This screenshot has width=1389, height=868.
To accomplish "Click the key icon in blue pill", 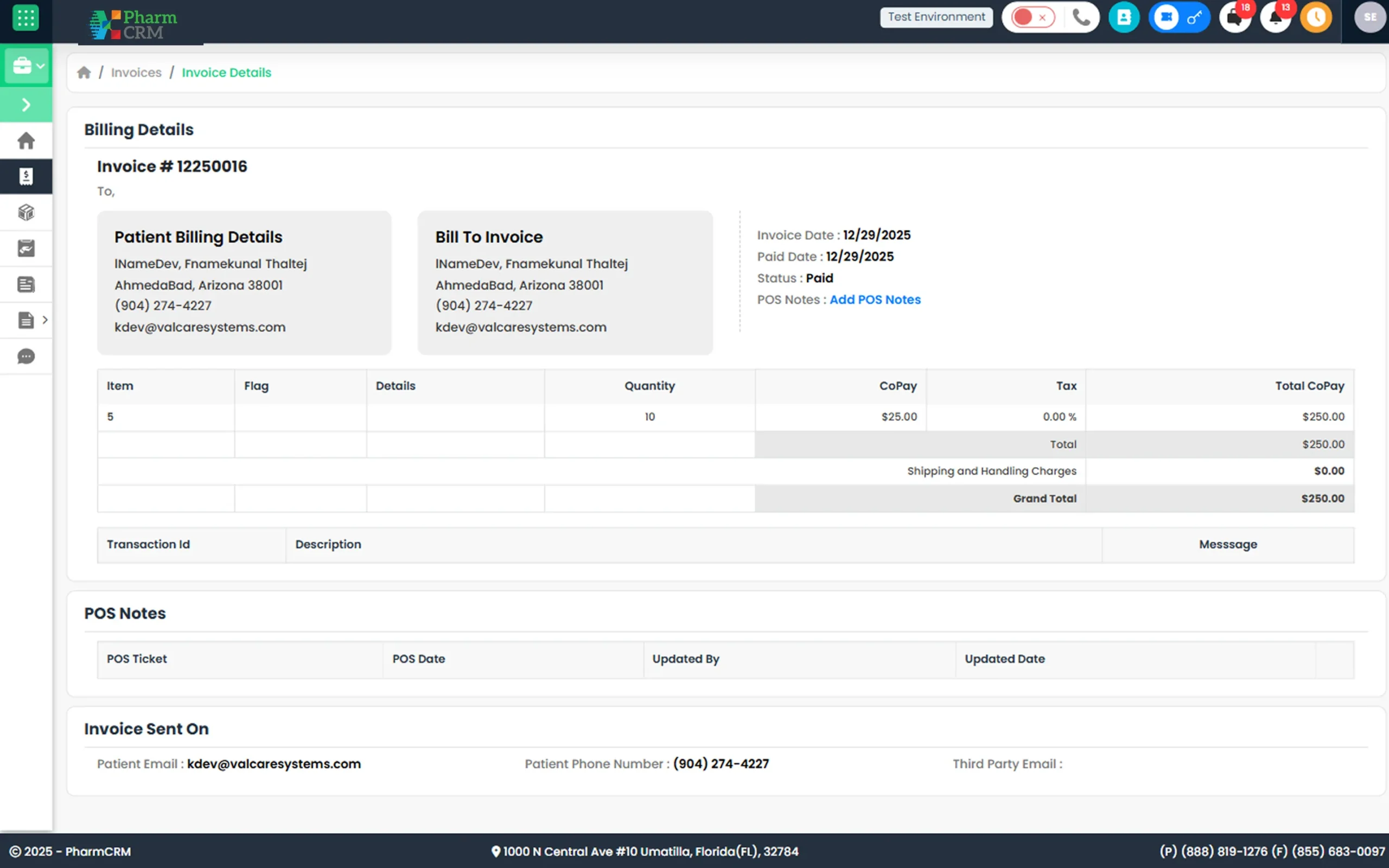I will pos(1194,18).
